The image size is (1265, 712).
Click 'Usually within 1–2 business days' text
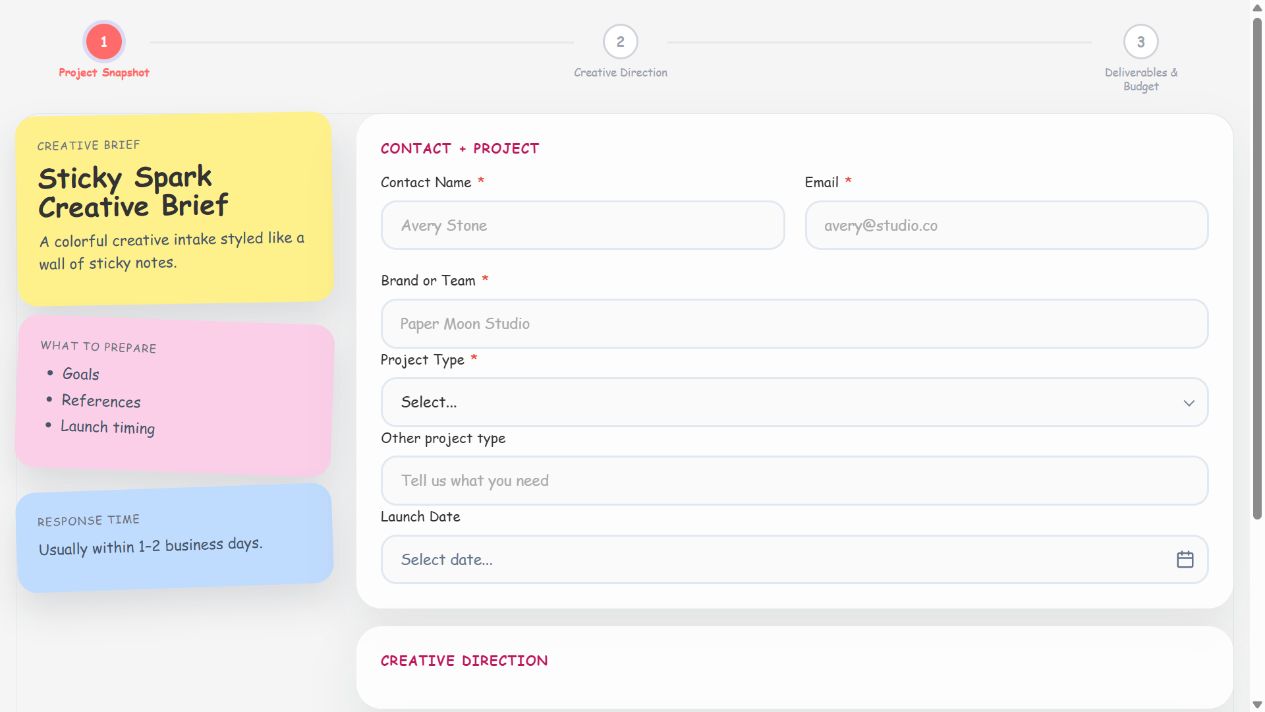point(151,546)
